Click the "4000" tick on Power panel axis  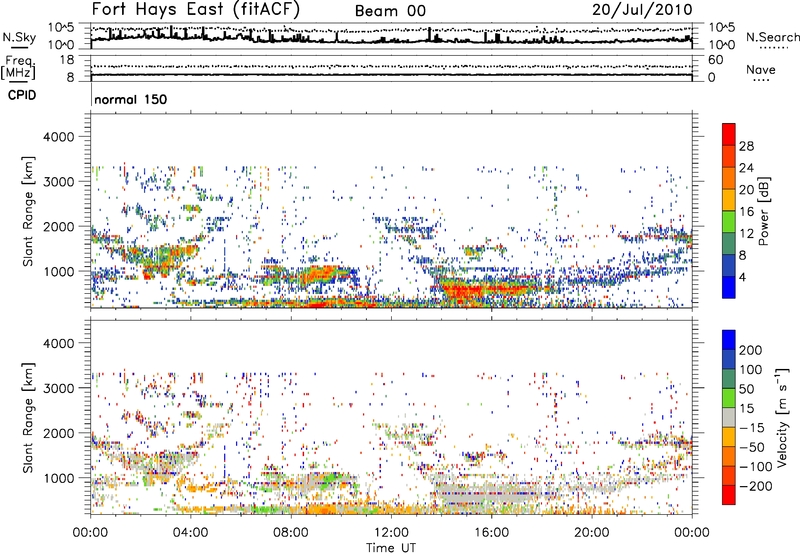[x=59, y=137]
